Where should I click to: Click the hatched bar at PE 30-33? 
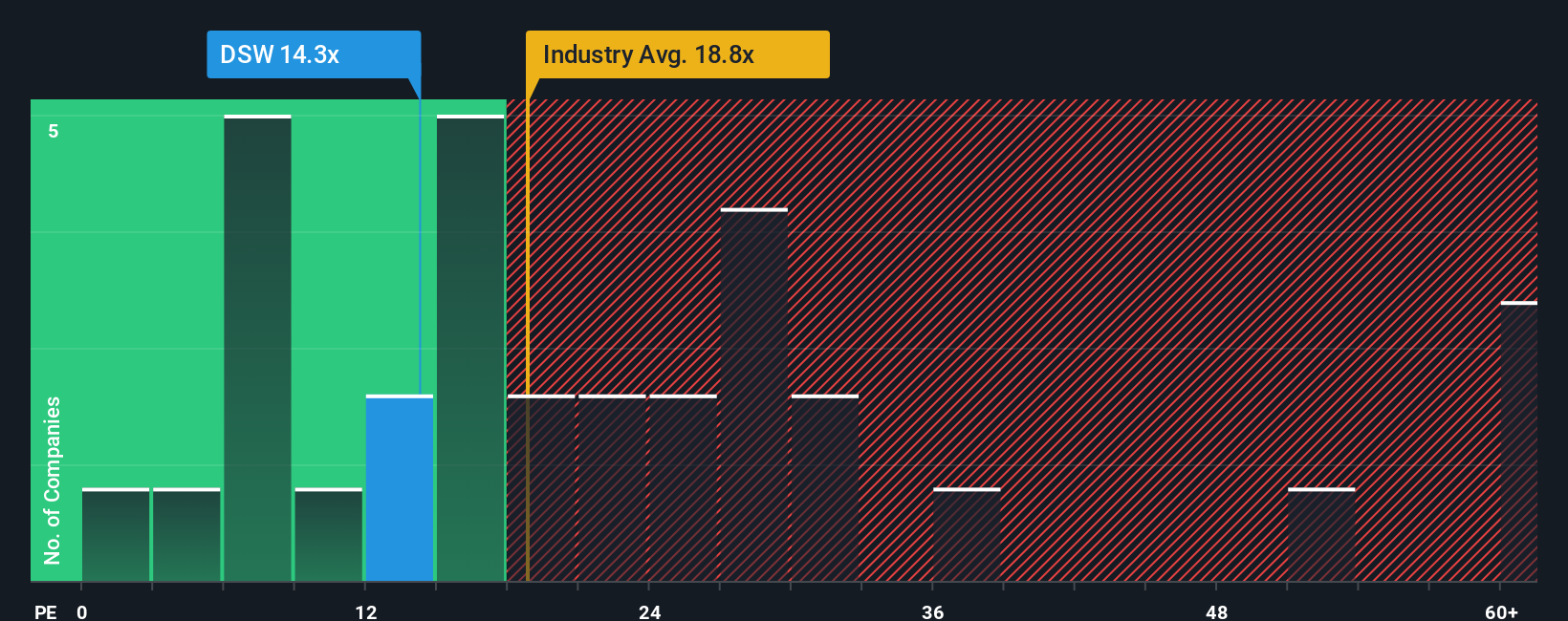pyautogui.click(x=825, y=488)
